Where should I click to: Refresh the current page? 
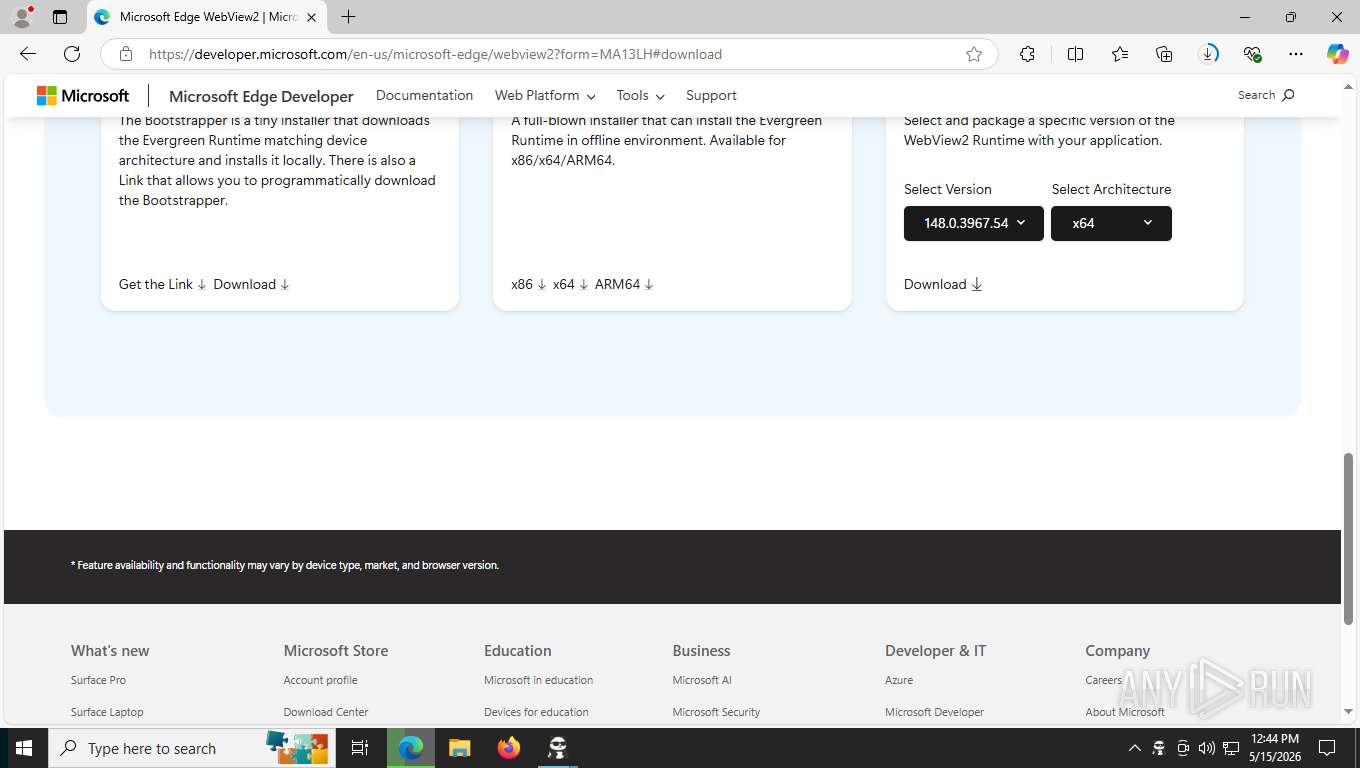tap(72, 54)
